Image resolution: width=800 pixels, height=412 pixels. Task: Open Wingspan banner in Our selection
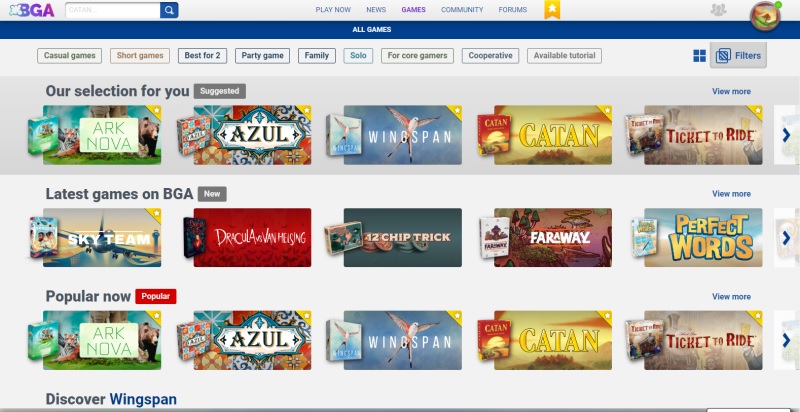point(403,135)
